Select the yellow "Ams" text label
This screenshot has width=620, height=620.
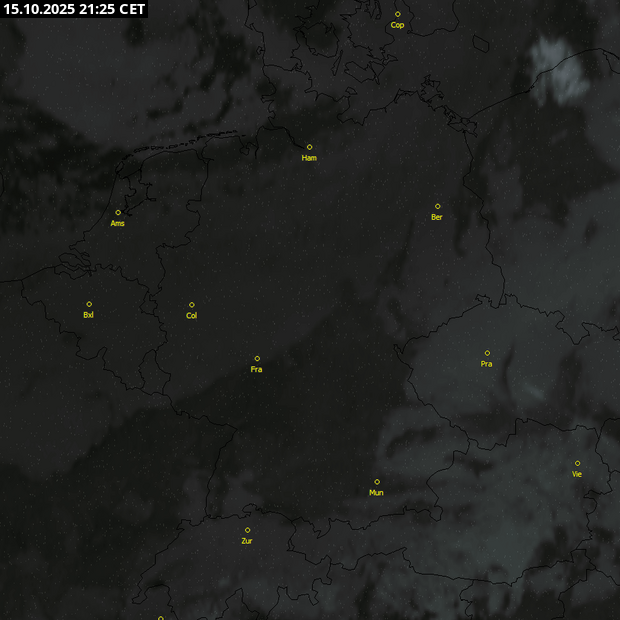point(118,223)
